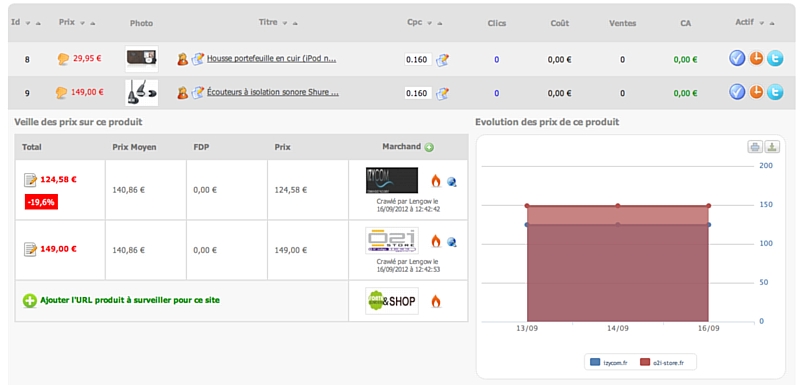This screenshot has height=385, width=800.
Task: Open Housse portefeuille en cuir product link
Action: pos(271,59)
